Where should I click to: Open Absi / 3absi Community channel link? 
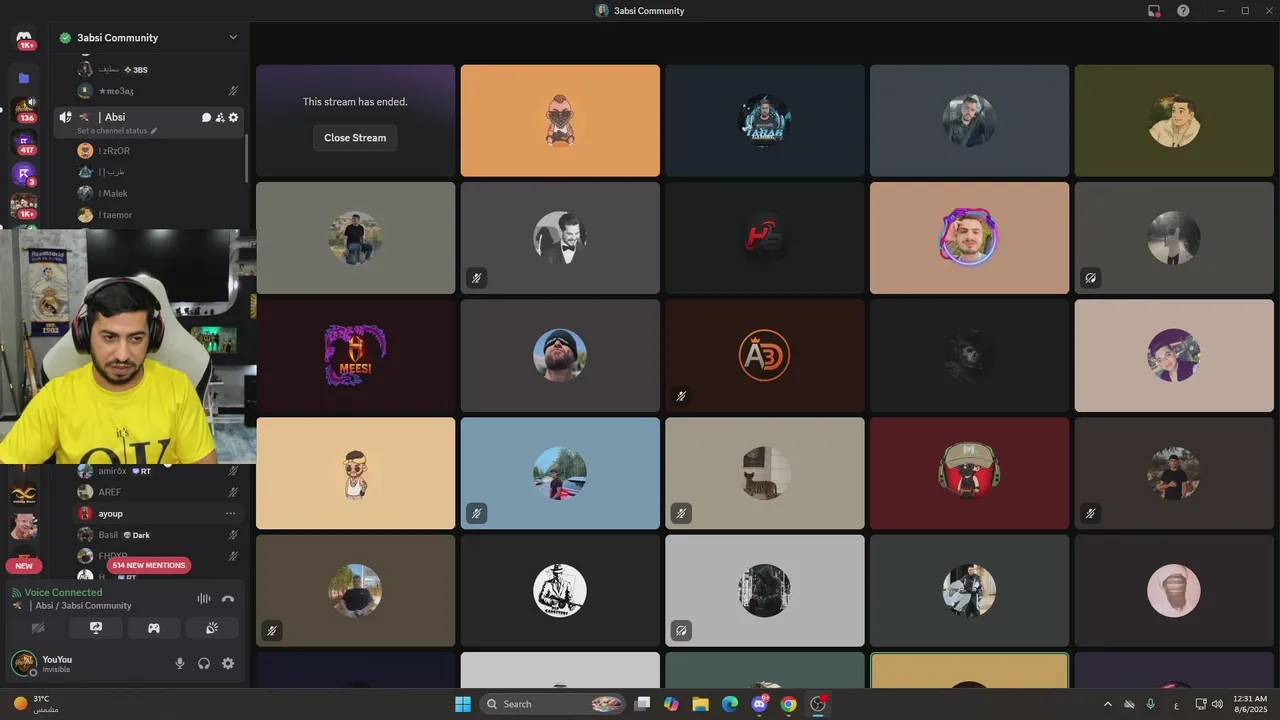pos(83,606)
